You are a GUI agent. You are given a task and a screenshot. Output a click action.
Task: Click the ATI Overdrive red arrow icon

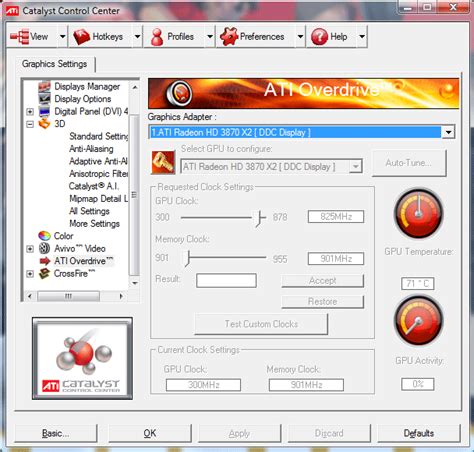tap(45, 261)
